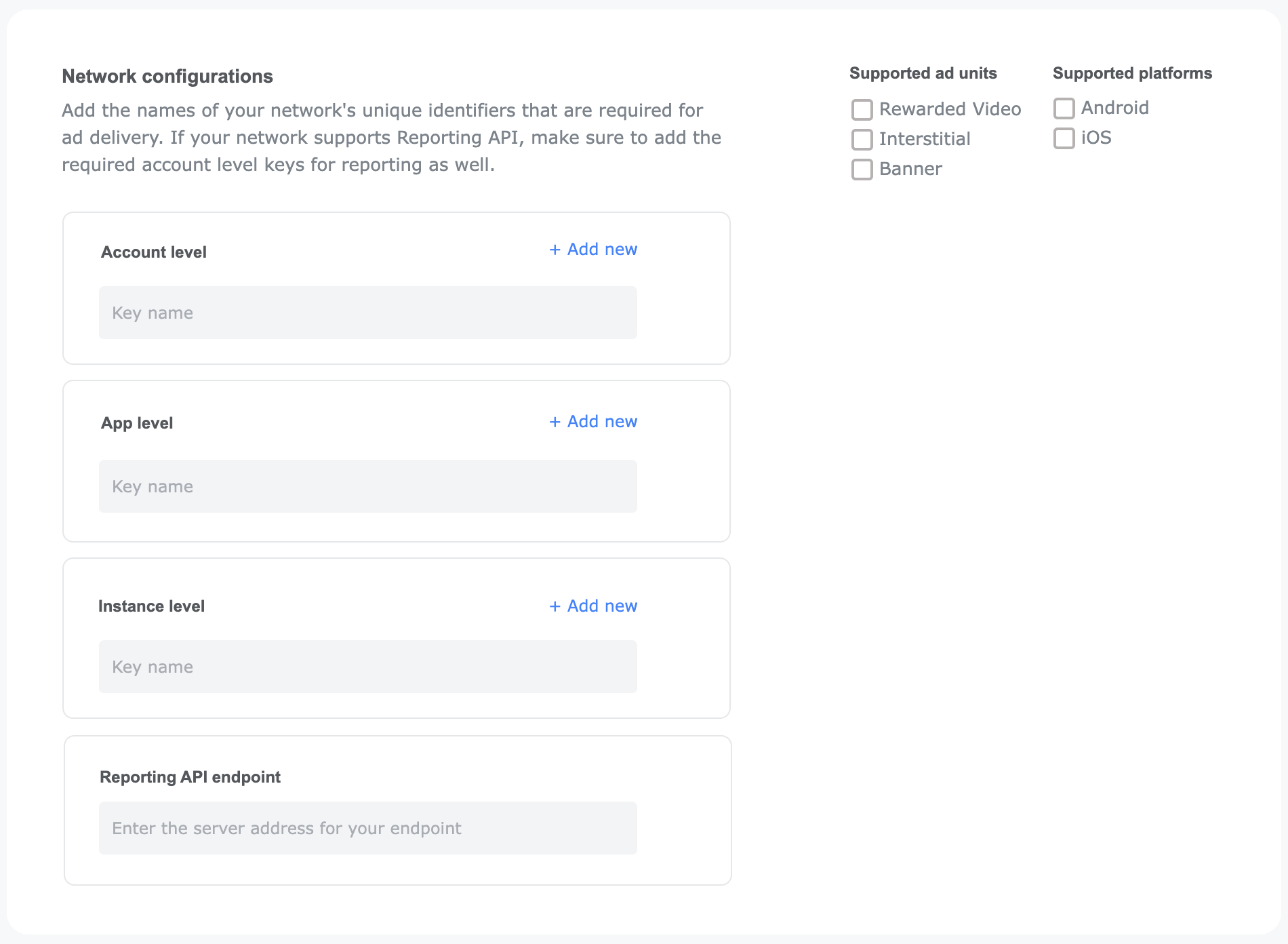Viewport: 1288px width, 944px height.
Task: Click the Reporting API endpoint server address field
Action: 367,827
